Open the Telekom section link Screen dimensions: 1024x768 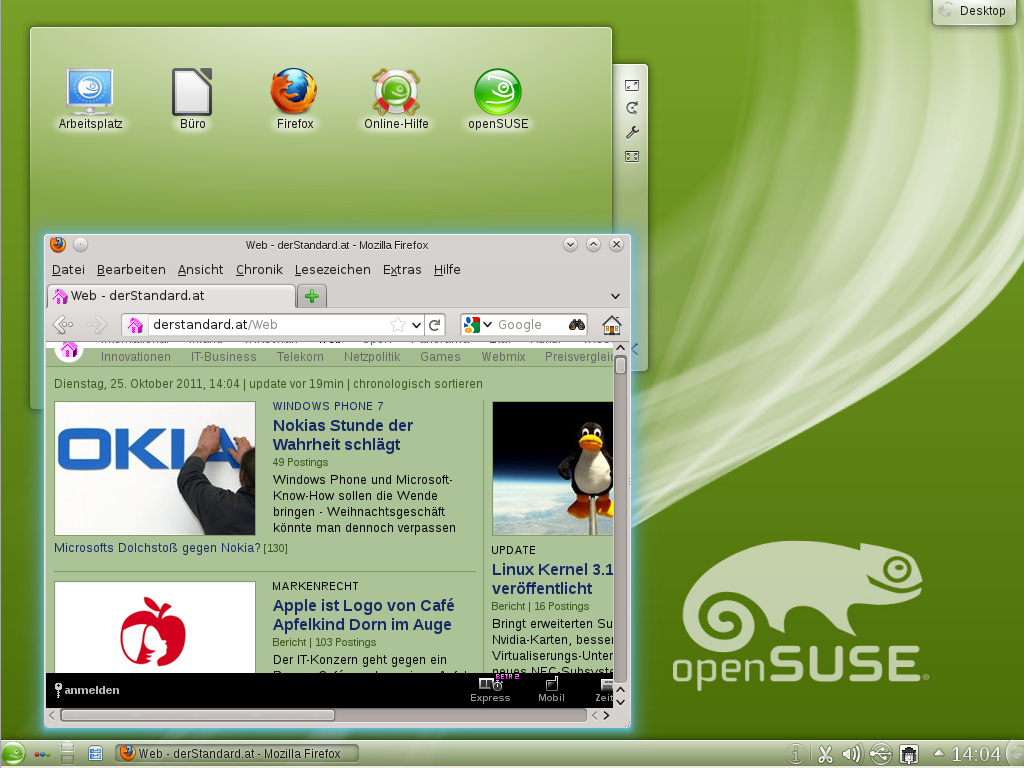click(x=300, y=357)
